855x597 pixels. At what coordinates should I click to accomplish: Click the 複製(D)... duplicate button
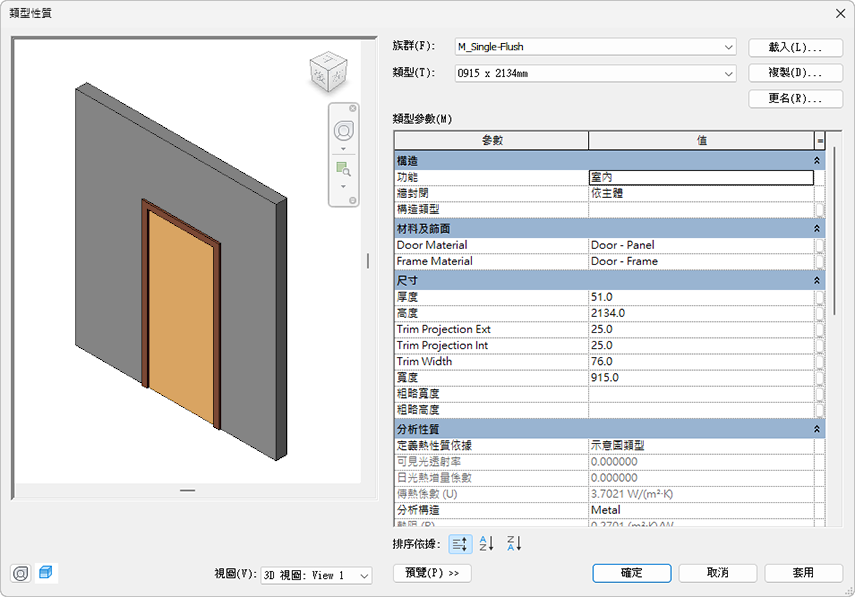pos(796,73)
